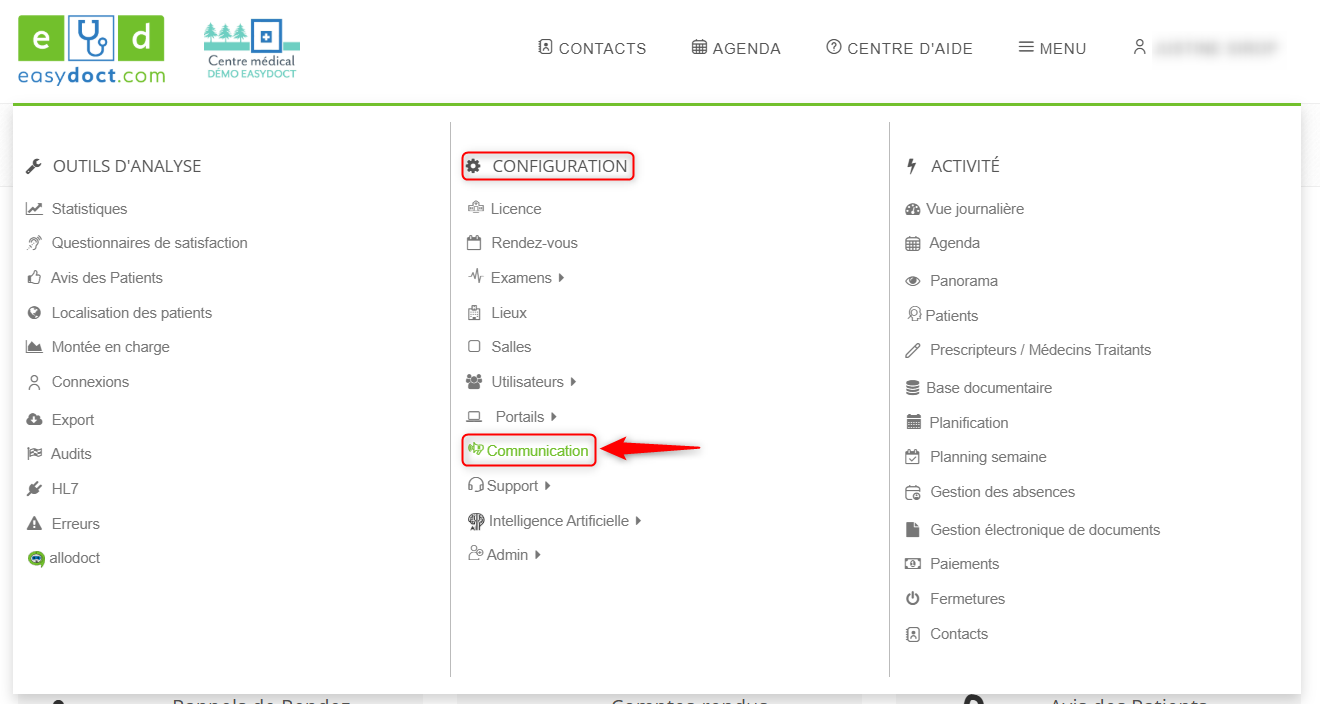This screenshot has width=1320, height=704.
Task: Click the user account name in header
Action: point(1216,48)
